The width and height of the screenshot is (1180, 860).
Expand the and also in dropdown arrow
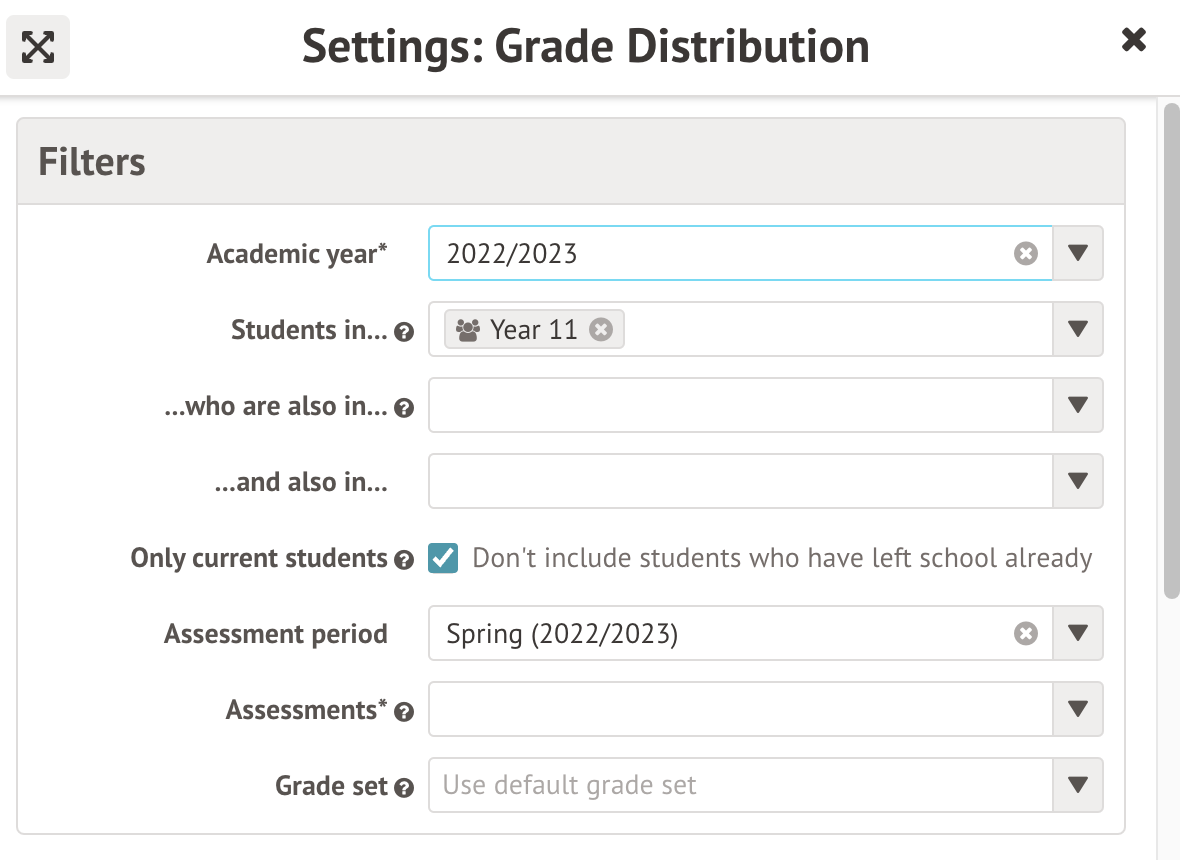(1077, 481)
